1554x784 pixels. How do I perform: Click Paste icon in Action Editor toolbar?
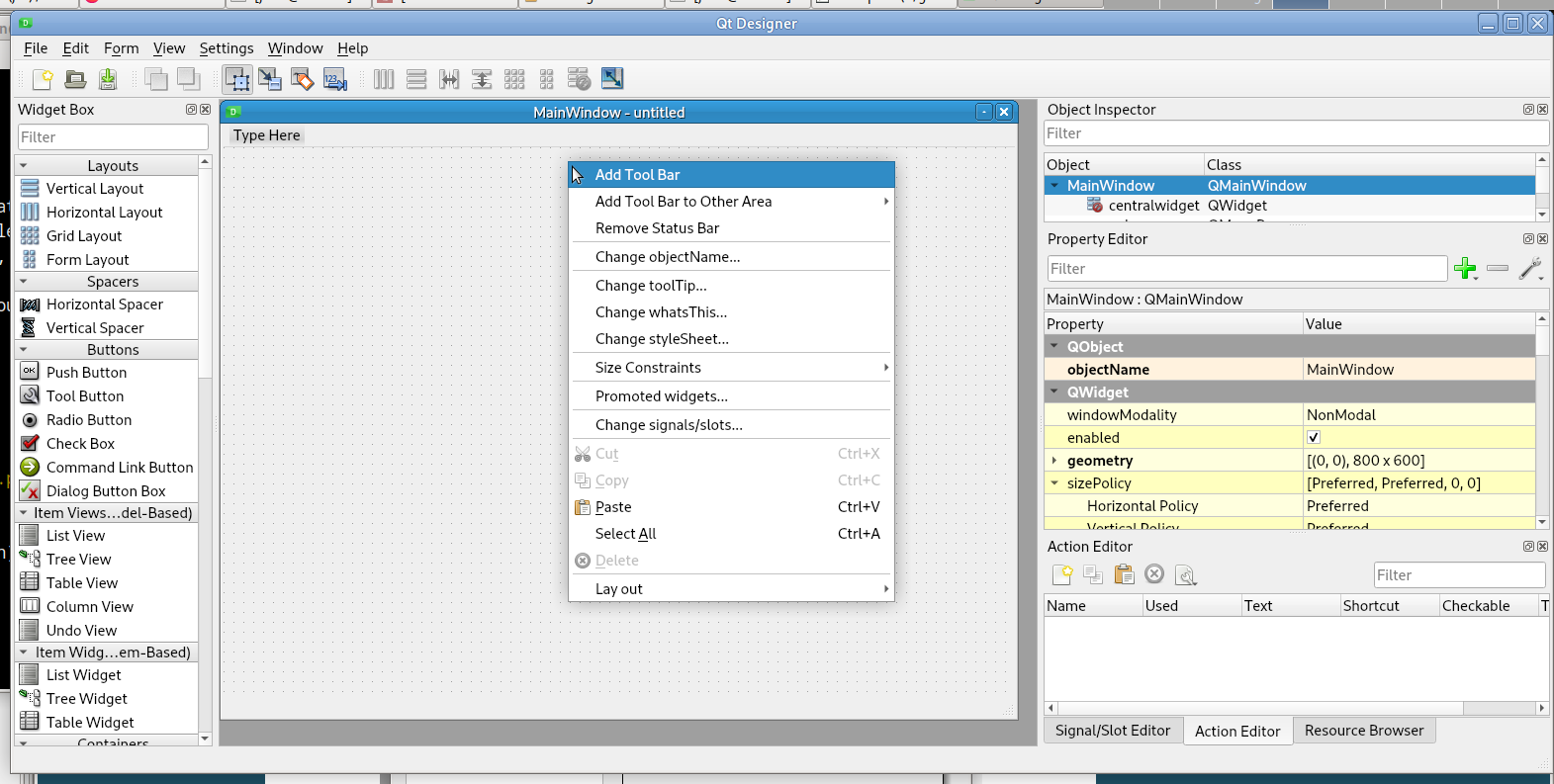click(1124, 574)
